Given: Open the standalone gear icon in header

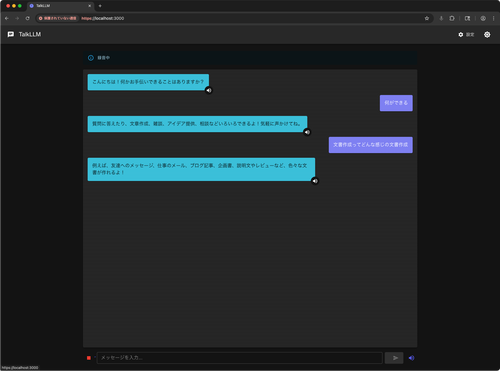Looking at the screenshot, I should pyautogui.click(x=487, y=34).
